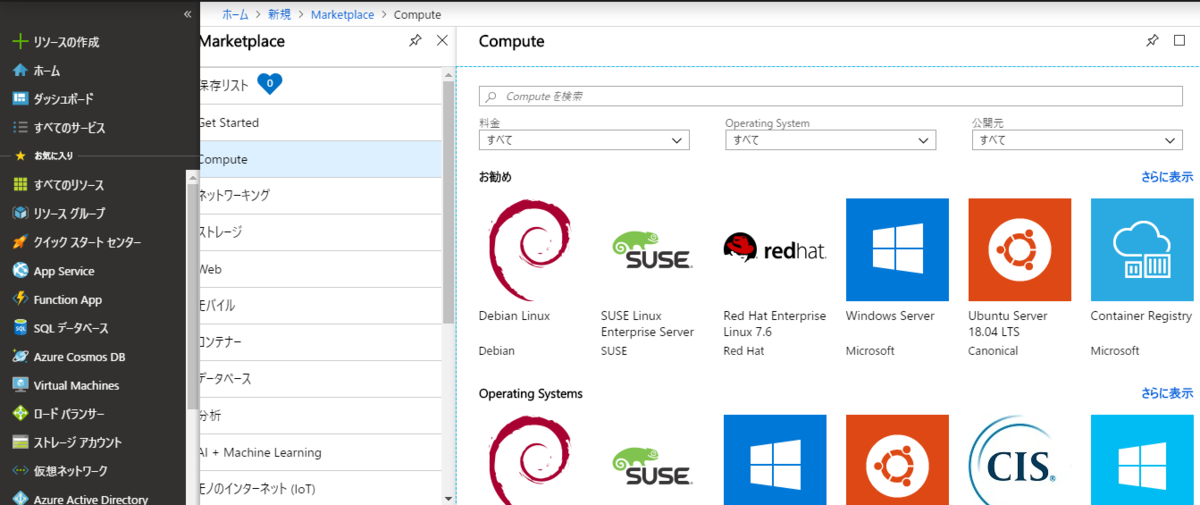Click the 仮想ネットワーク icon
The height and width of the screenshot is (505, 1200).
[x=19, y=470]
